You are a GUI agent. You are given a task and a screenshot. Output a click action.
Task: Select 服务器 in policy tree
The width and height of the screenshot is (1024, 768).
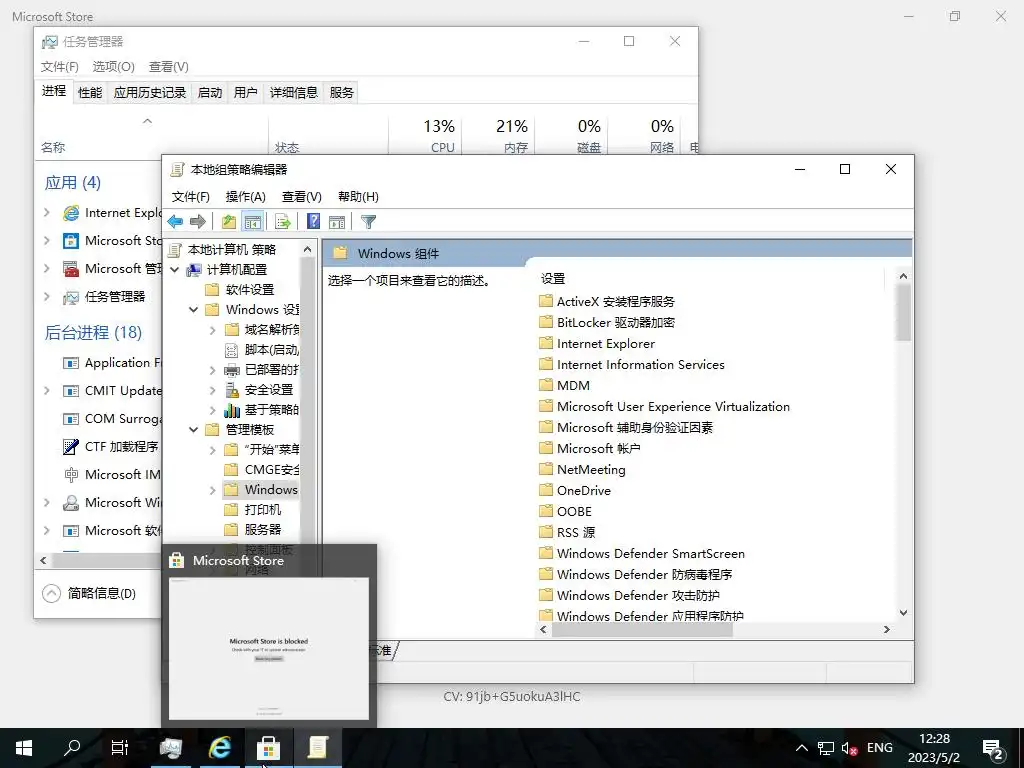[263, 530]
